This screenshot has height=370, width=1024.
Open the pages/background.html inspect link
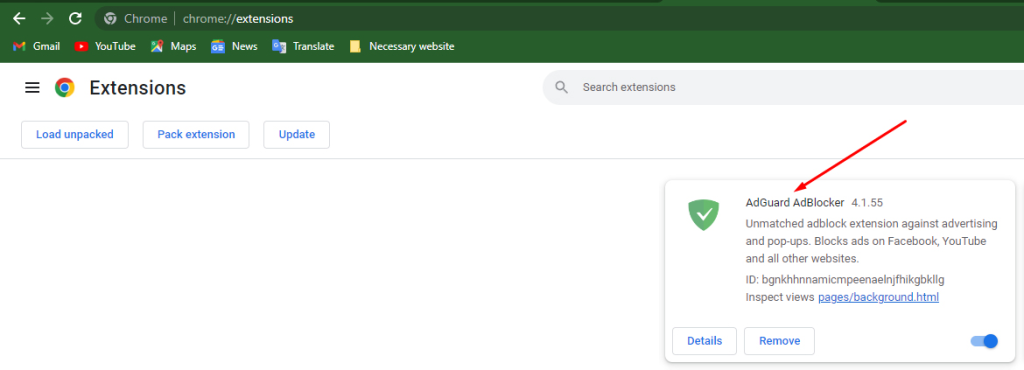pyautogui.click(x=878, y=298)
